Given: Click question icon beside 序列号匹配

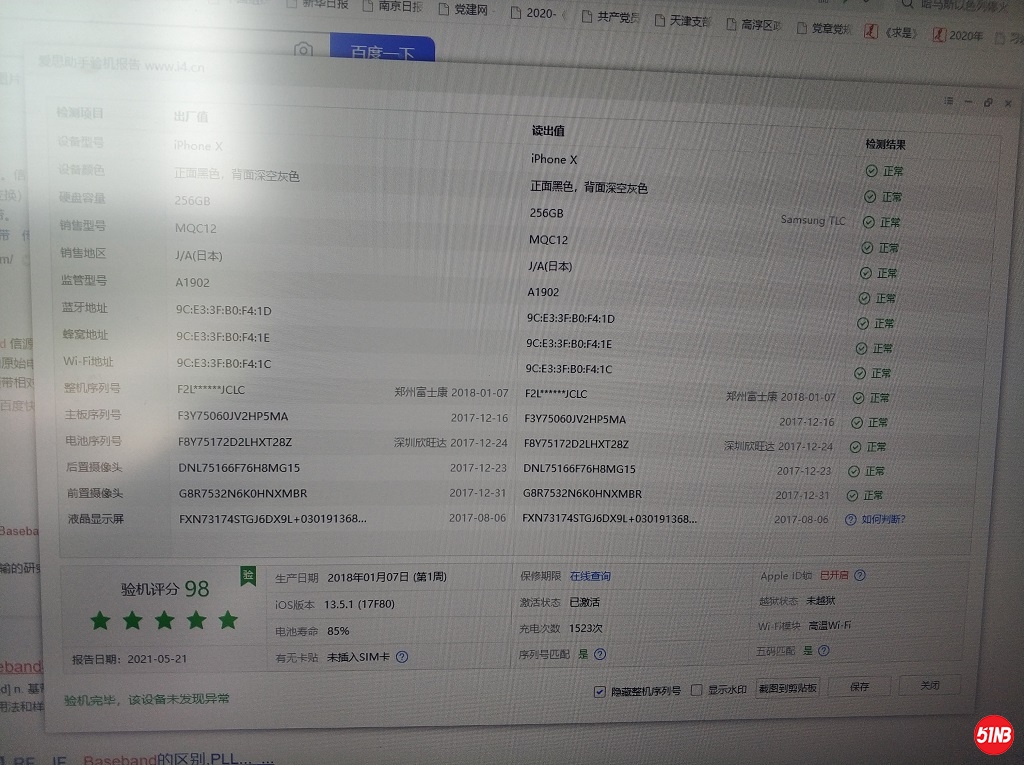Looking at the screenshot, I should [x=600, y=654].
